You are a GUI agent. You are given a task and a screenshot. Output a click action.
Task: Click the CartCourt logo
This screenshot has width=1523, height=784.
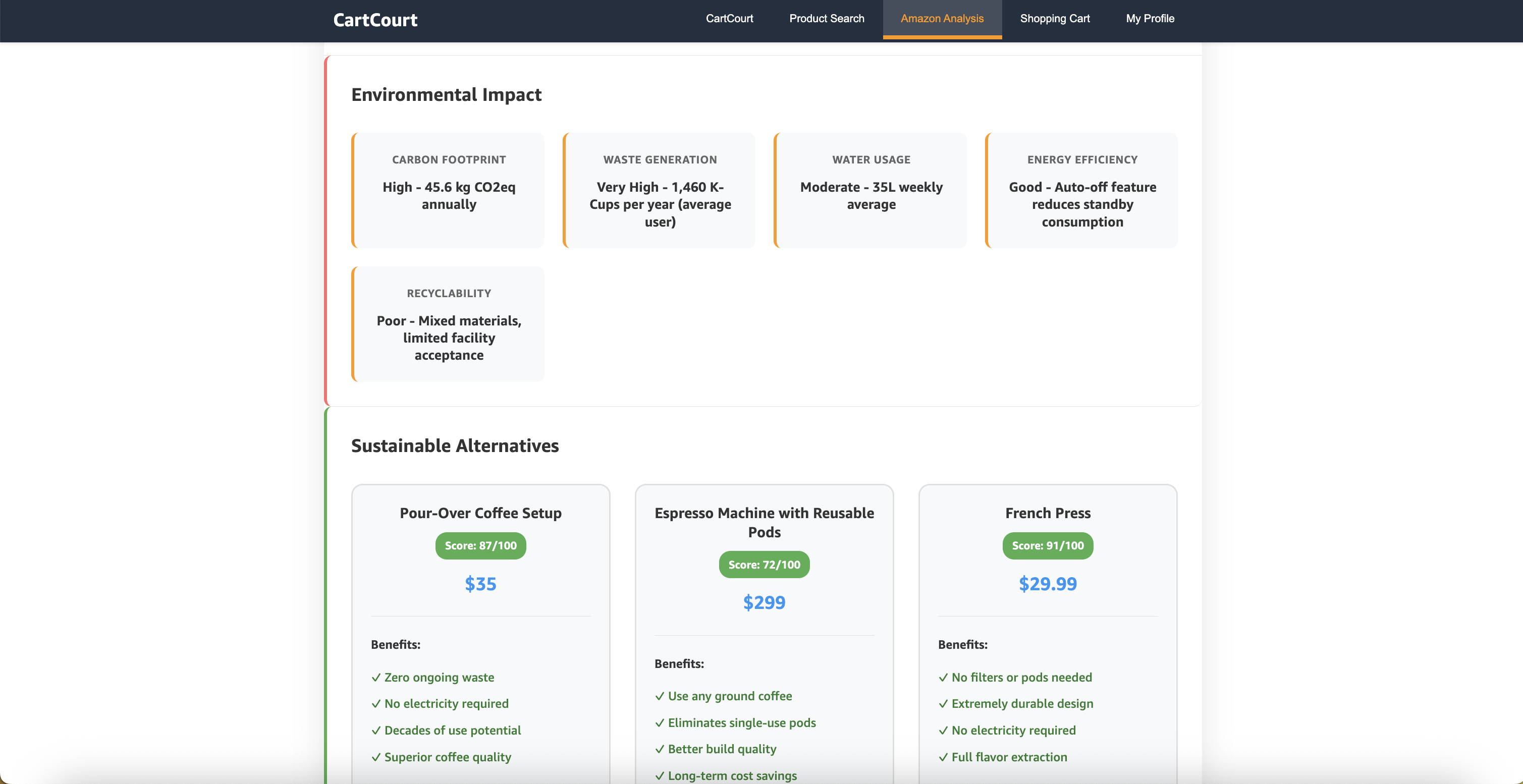[x=375, y=20]
